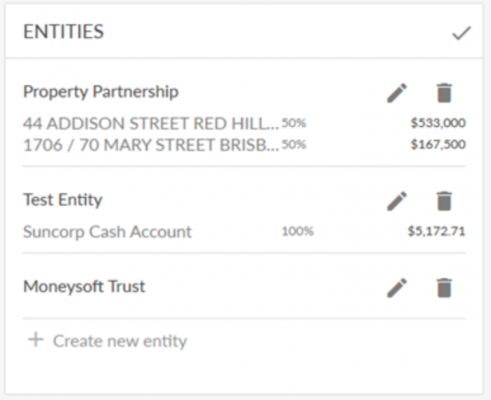Delete the Property Partnership entity
Image resolution: width=491 pixels, height=400 pixels.
point(444,93)
